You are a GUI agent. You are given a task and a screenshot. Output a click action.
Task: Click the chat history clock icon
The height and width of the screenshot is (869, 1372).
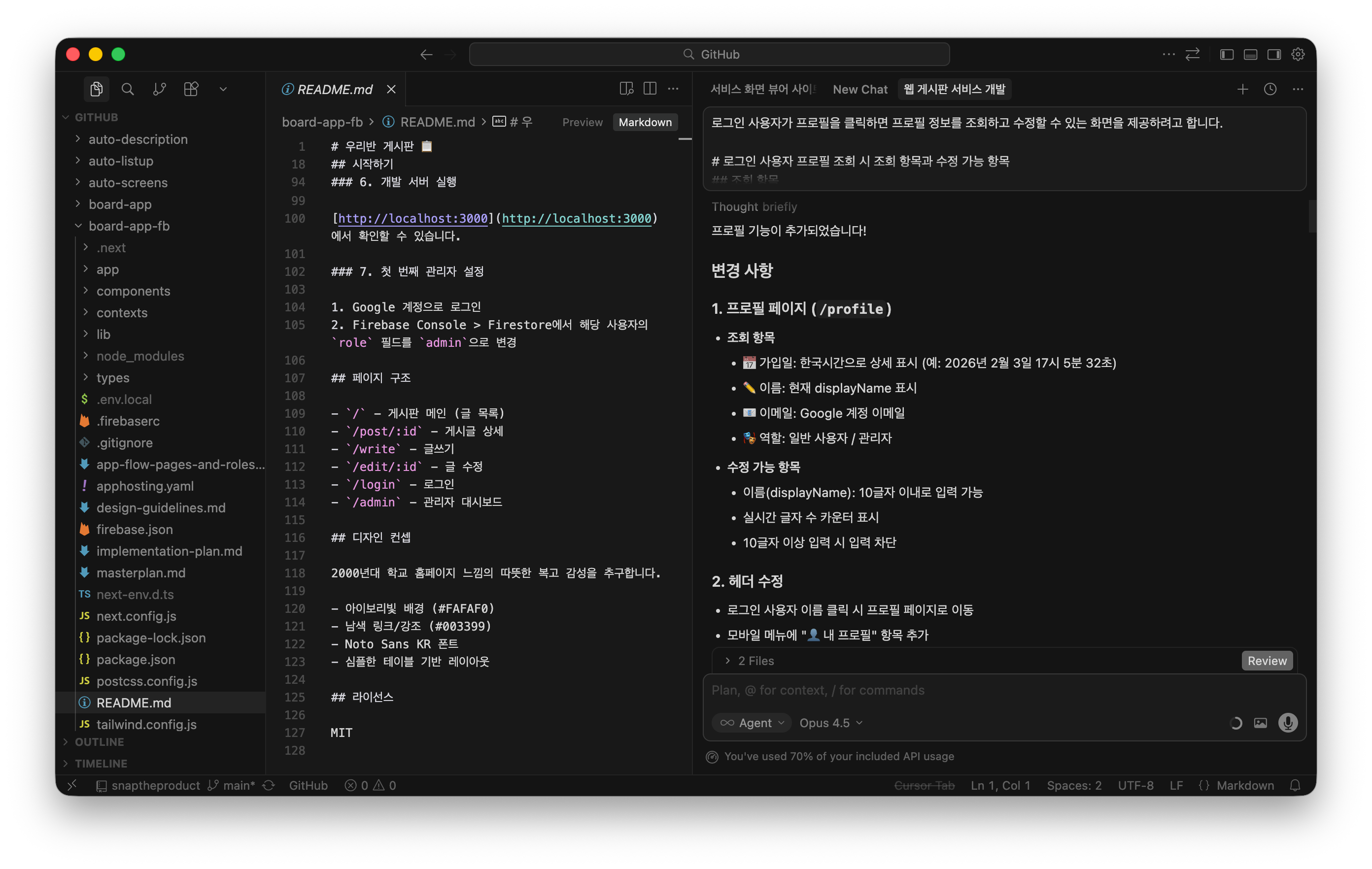click(x=1270, y=89)
